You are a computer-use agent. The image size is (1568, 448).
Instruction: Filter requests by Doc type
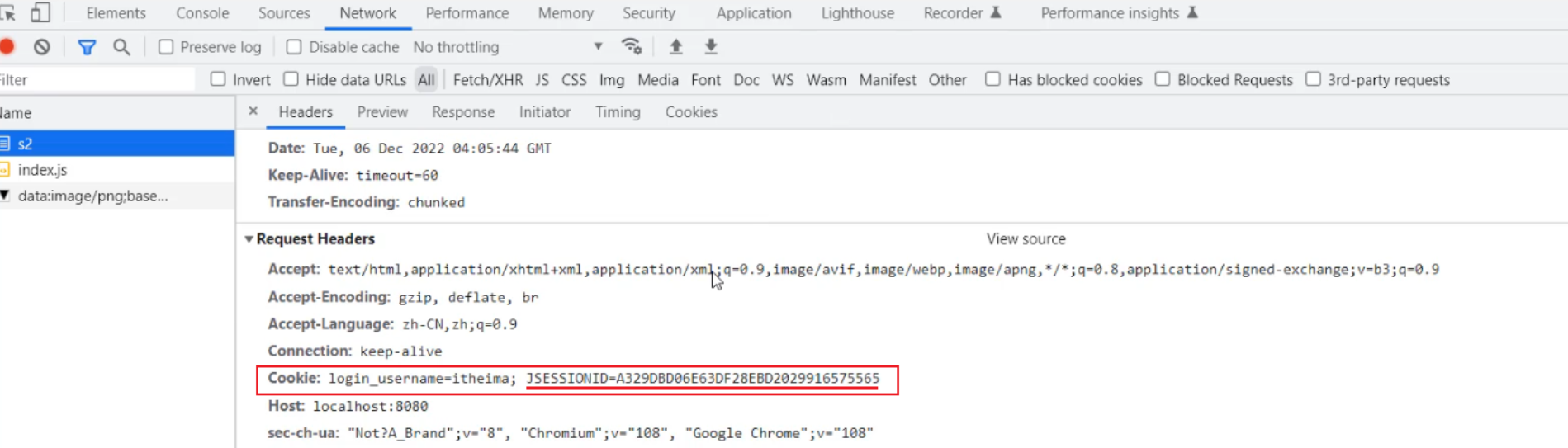tap(746, 80)
